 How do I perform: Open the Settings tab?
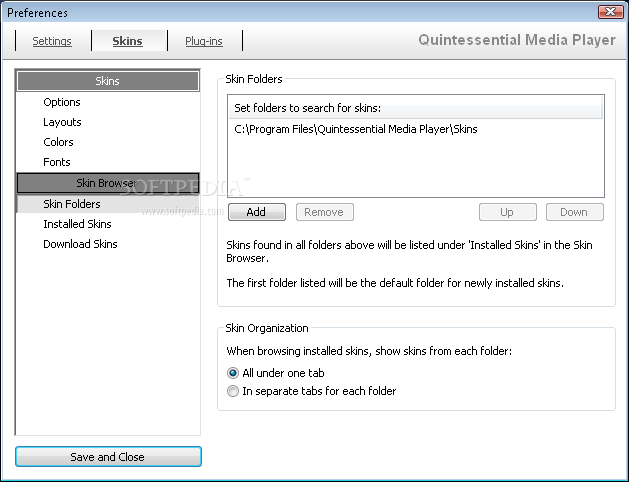(52, 41)
